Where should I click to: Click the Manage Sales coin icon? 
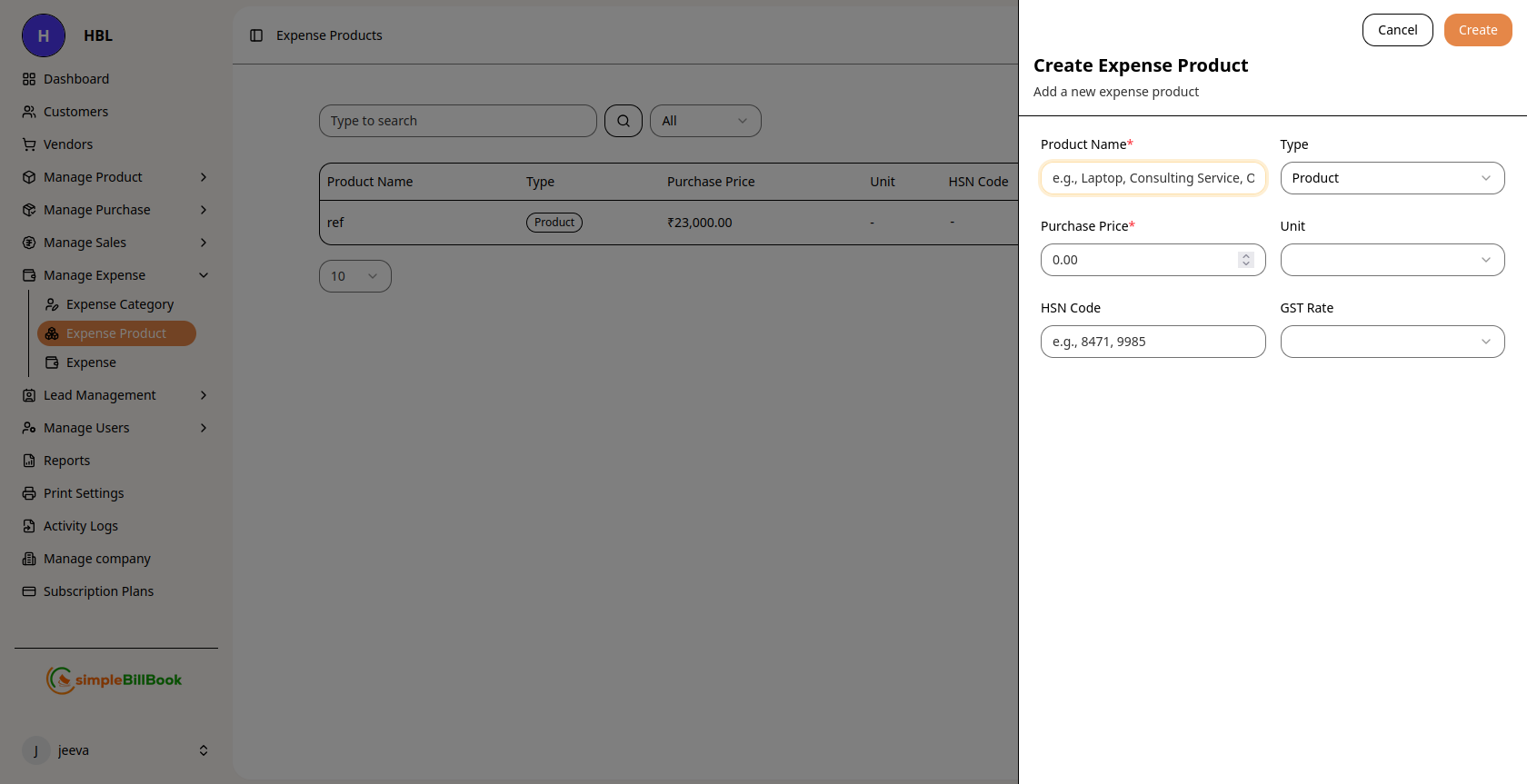(29, 243)
